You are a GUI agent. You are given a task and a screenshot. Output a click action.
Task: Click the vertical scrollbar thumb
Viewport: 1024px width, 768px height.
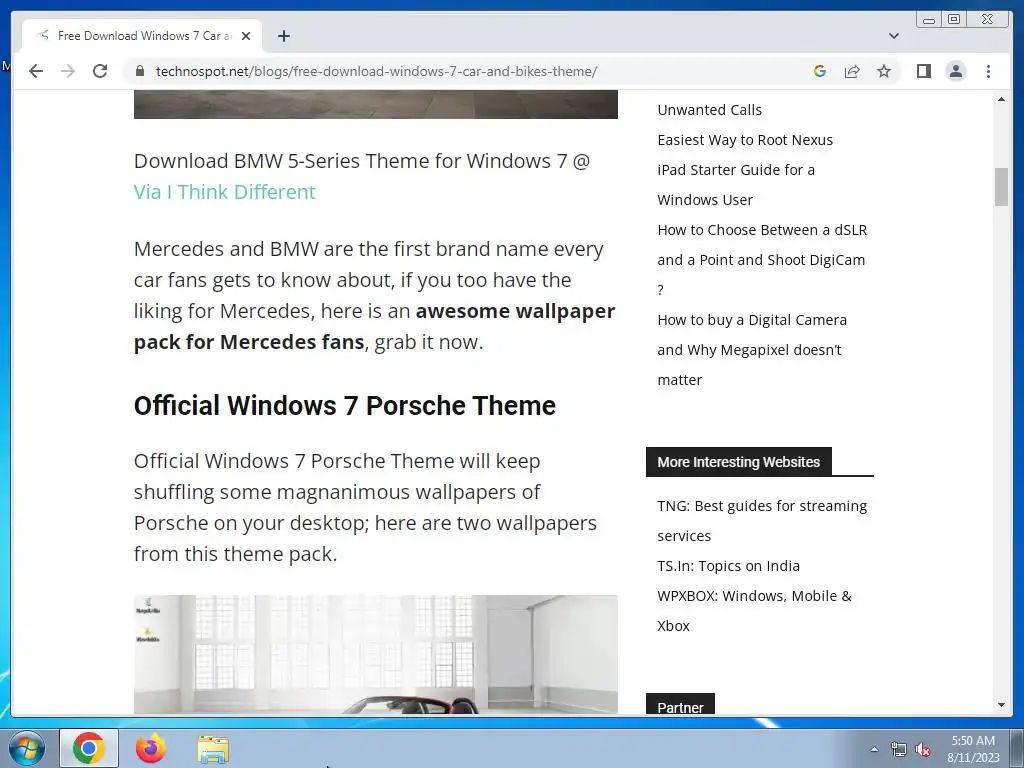[1001, 187]
